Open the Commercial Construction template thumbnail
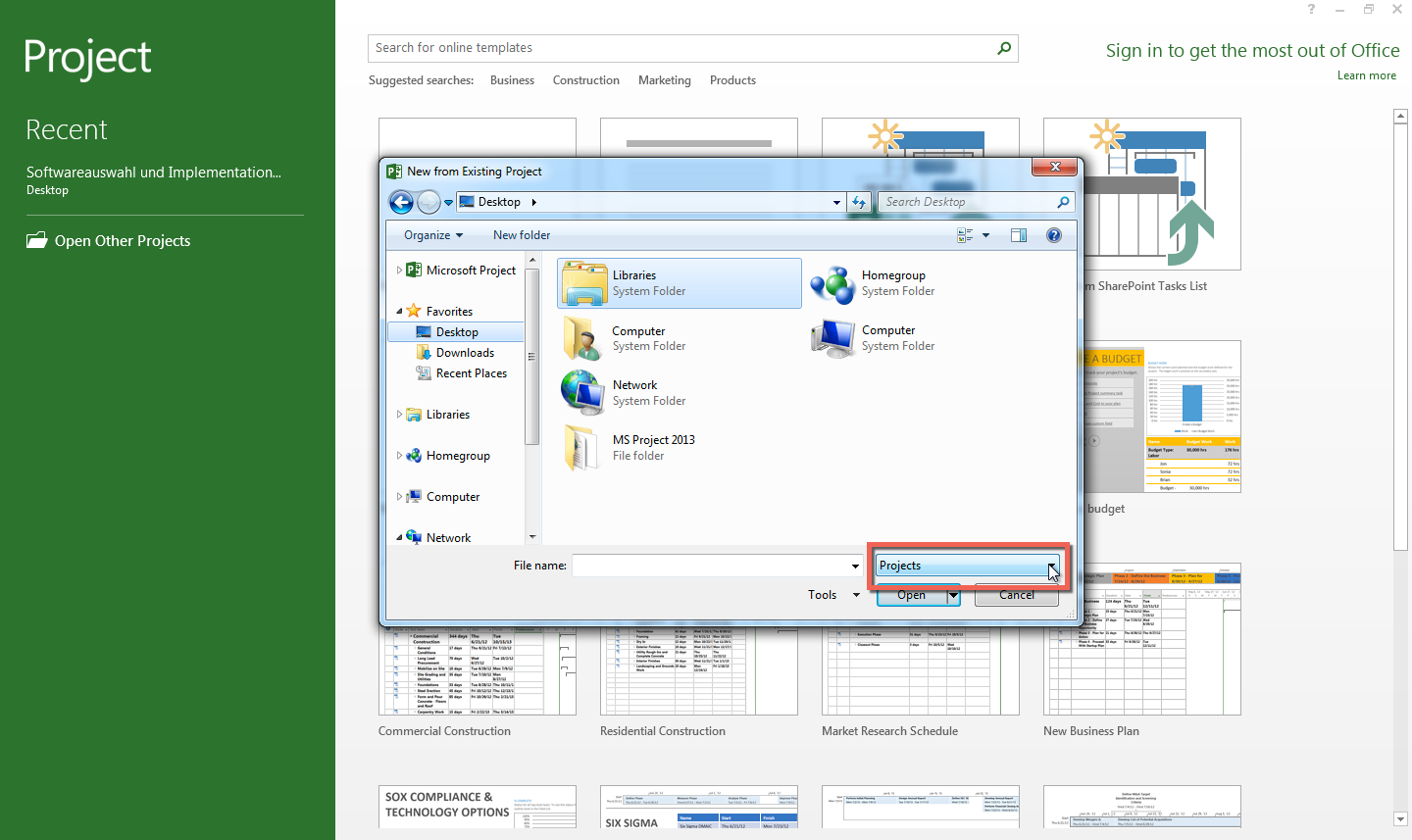Viewport: 1412px width, 840px height. click(478, 671)
